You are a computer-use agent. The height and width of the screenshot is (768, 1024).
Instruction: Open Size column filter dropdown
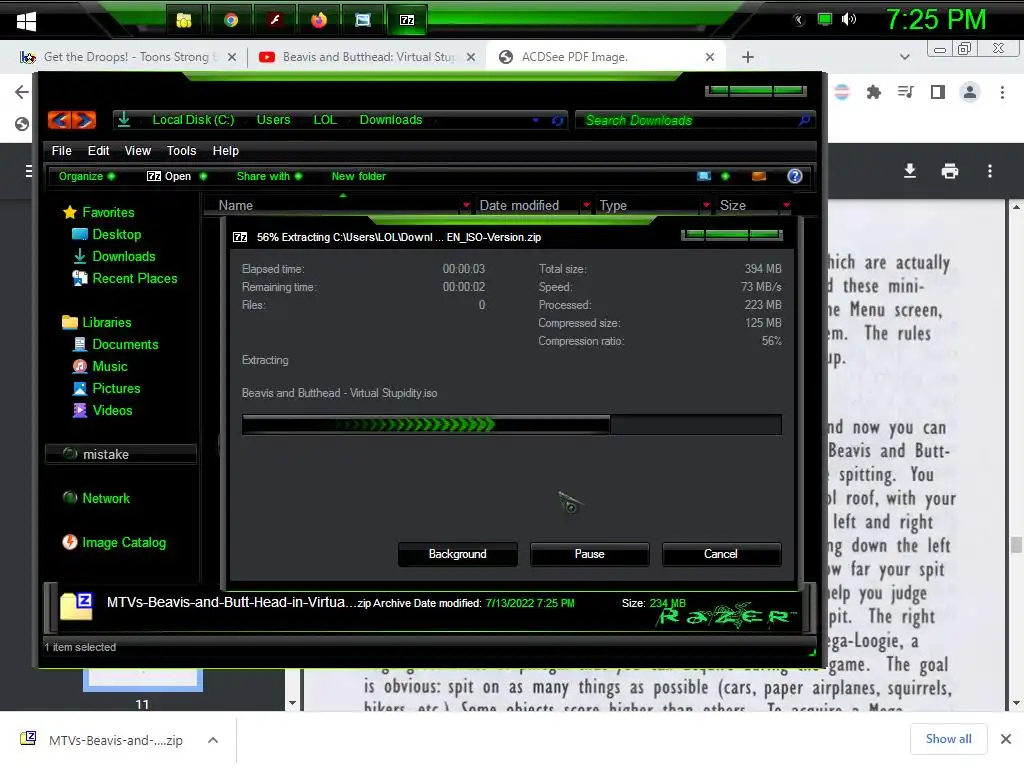(x=786, y=206)
